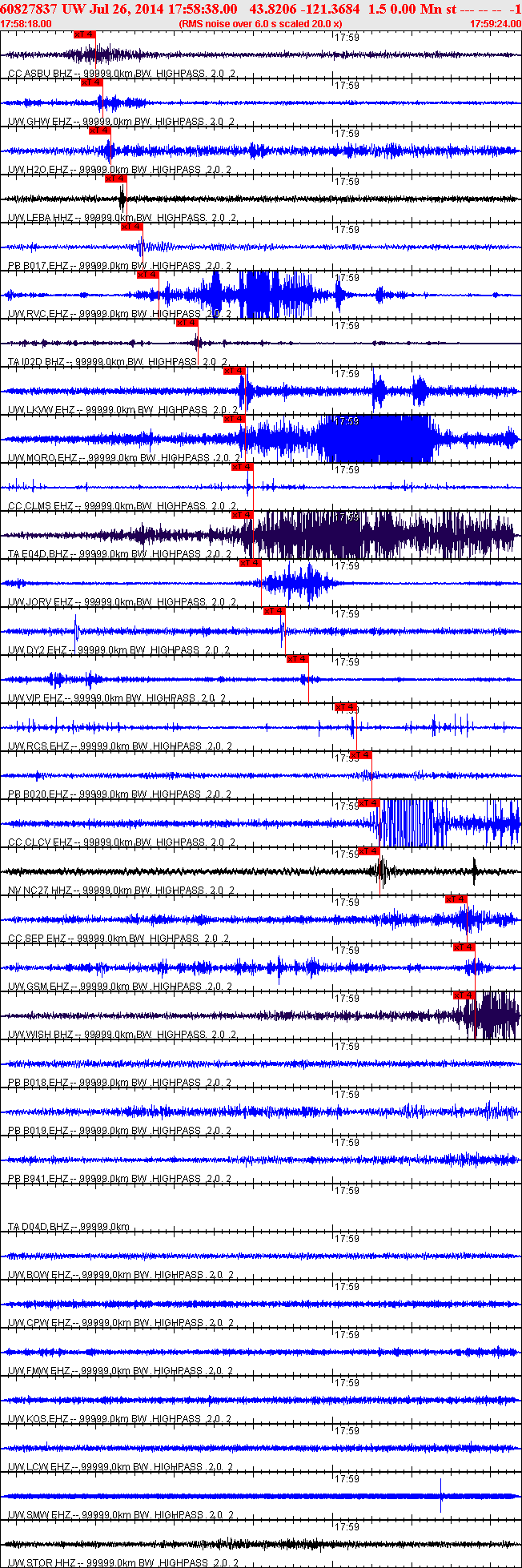Image resolution: width=522 pixels, height=1568 pixels.
Task: Click the PB.B017 EHZ station label
Action: (119, 266)
